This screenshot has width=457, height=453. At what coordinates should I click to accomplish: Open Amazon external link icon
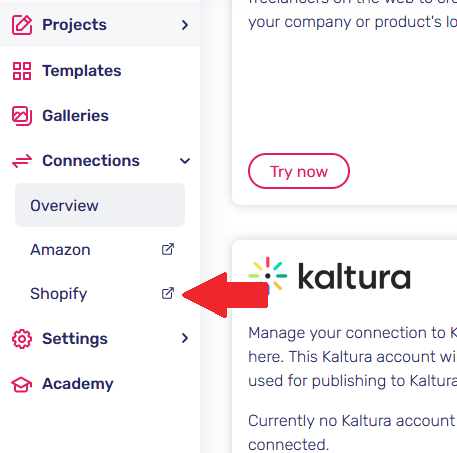(168, 249)
